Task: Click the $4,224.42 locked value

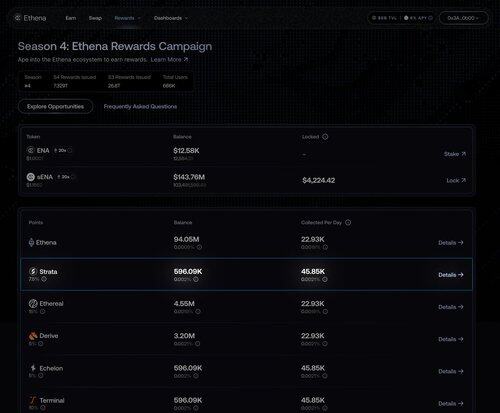Action: pyautogui.click(x=319, y=180)
